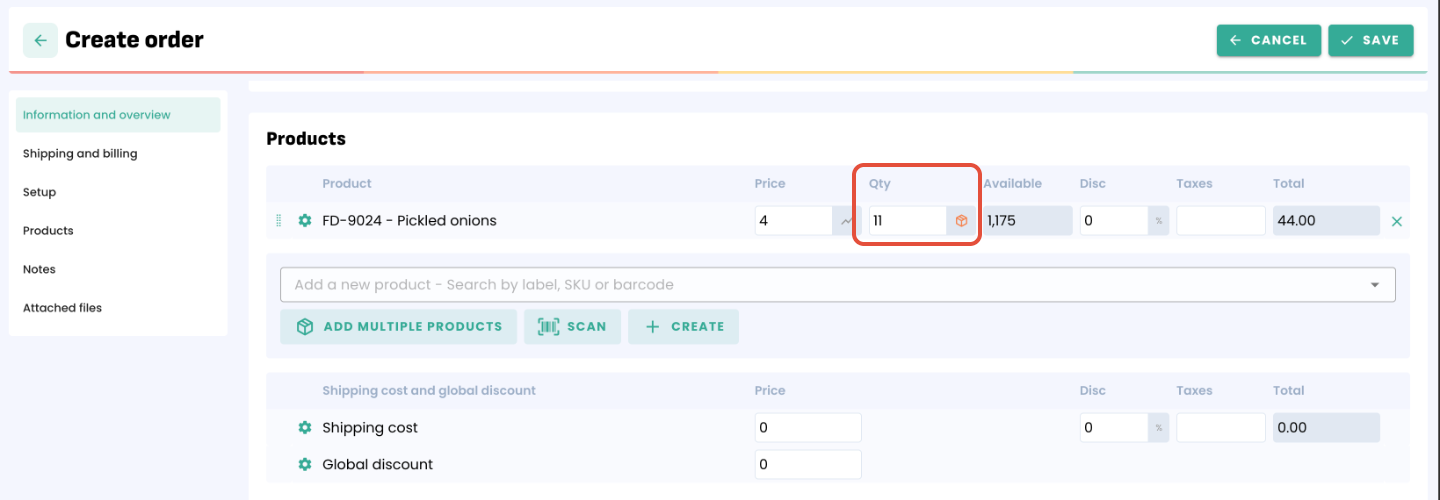
Task: Open the Shipping cost Taxes selector
Action: [x=1220, y=428]
